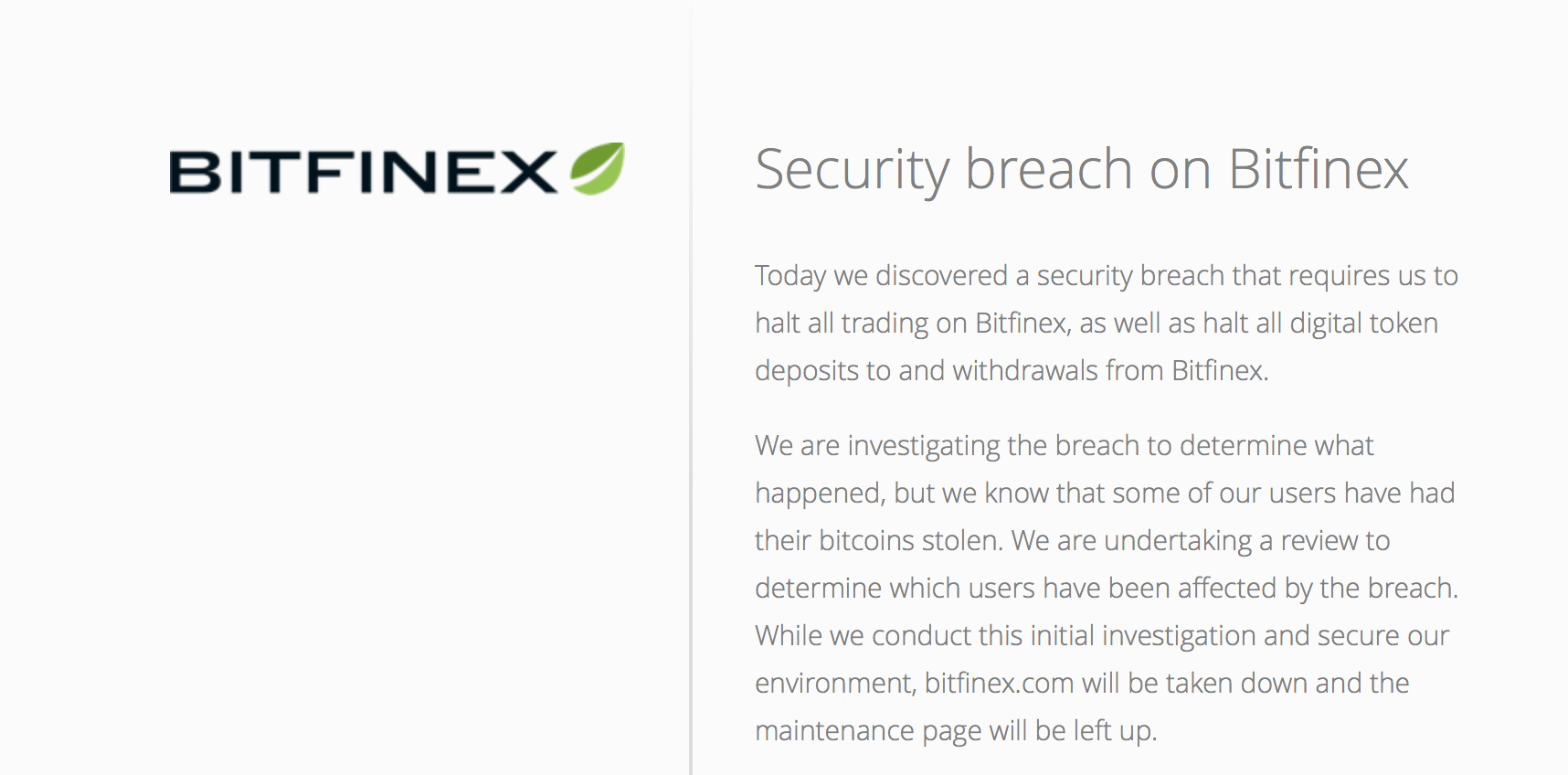Screen dimensions: 1568x775
Task: Click the word "breach" in the heading
Action: 1049,169
